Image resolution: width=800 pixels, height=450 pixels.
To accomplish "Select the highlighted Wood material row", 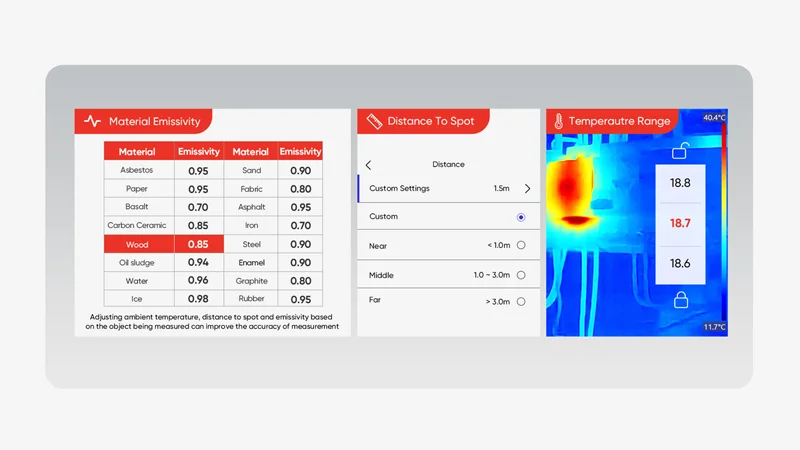I will [x=138, y=244].
